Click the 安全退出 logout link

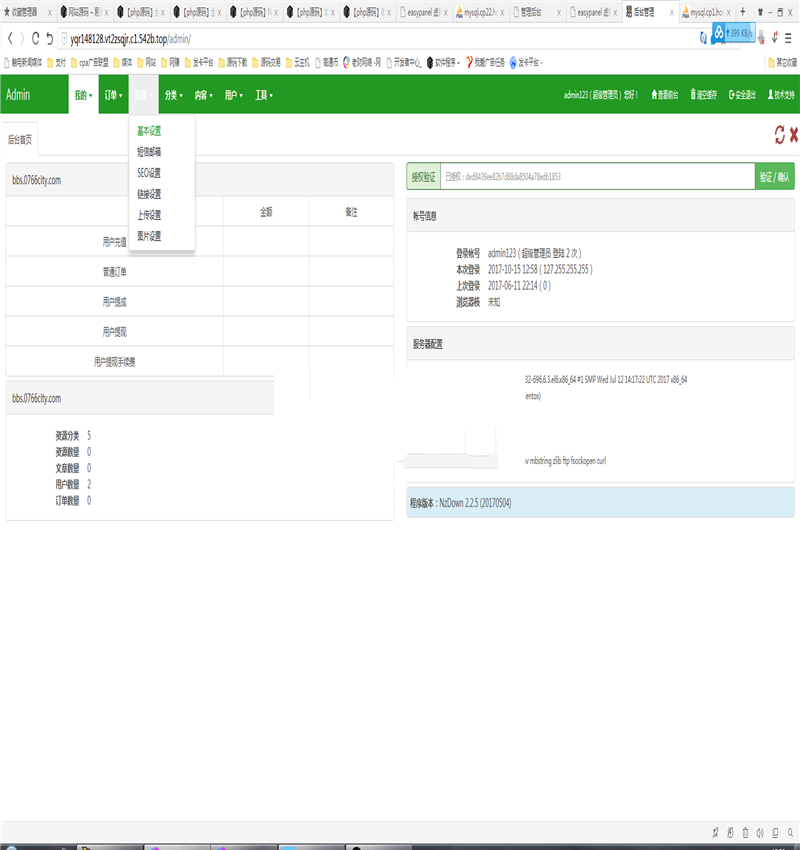742,95
